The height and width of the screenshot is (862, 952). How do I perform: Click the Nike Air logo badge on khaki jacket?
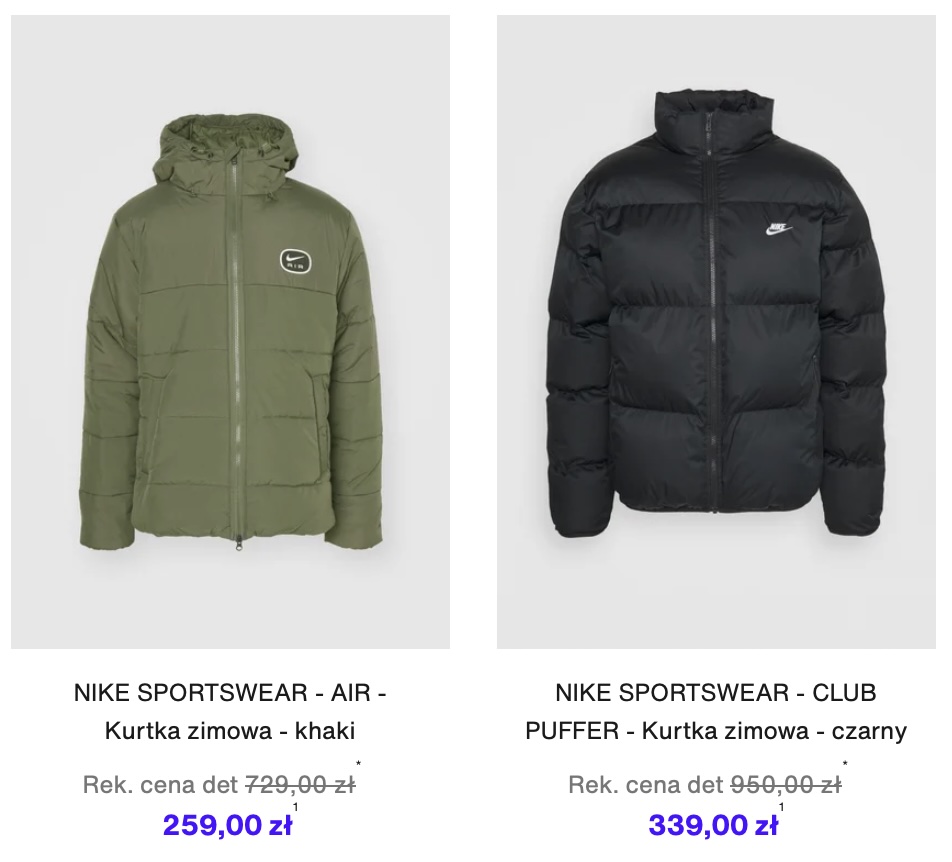(296, 262)
